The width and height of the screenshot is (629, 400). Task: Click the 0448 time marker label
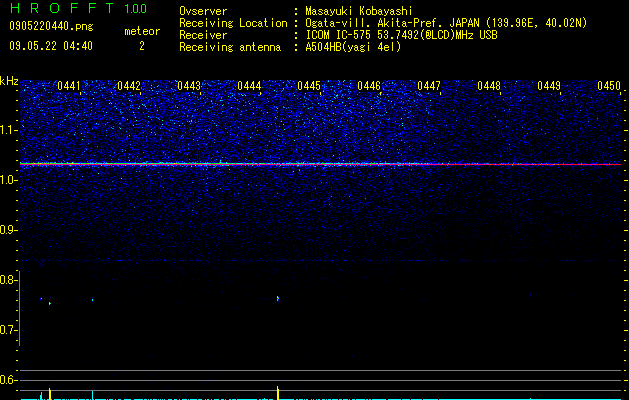489,86
